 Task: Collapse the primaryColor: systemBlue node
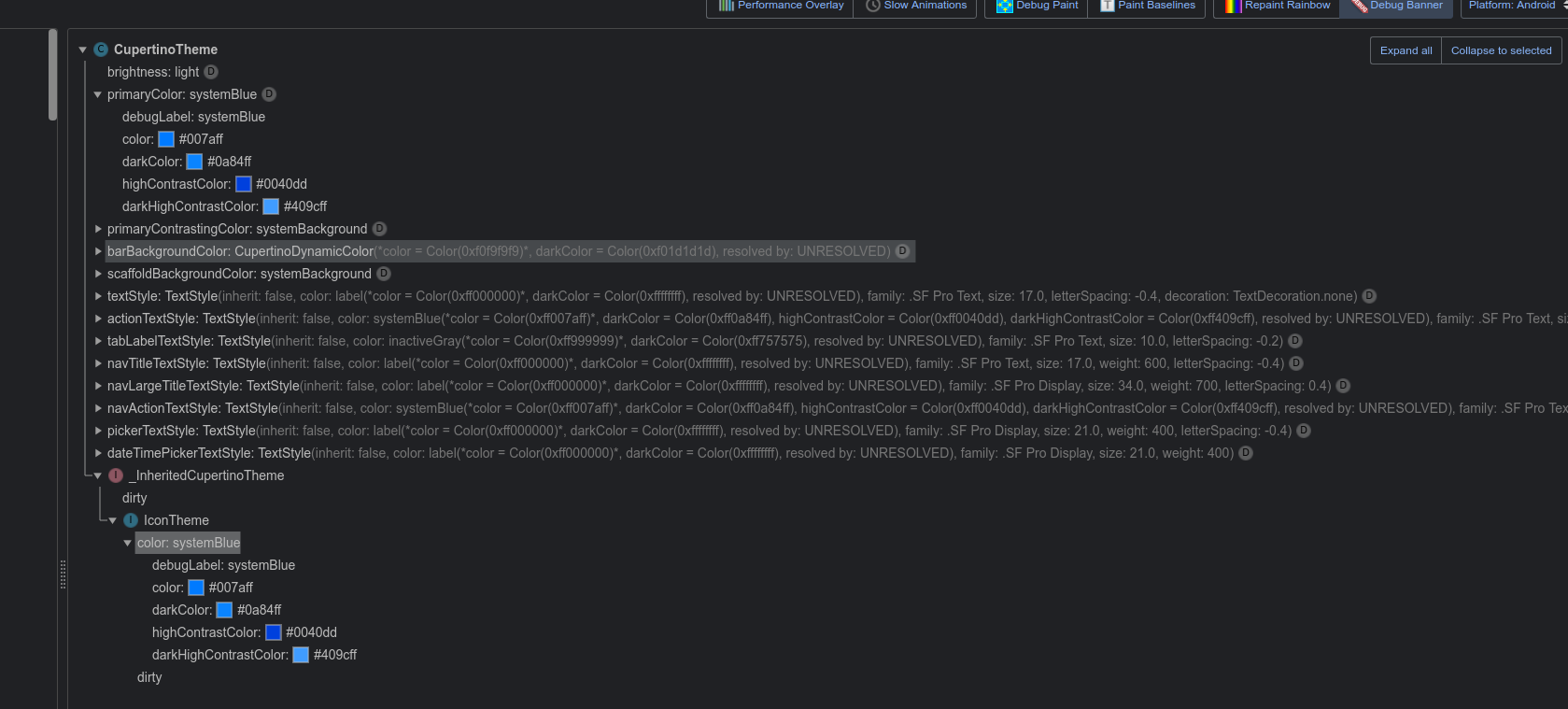(x=98, y=94)
